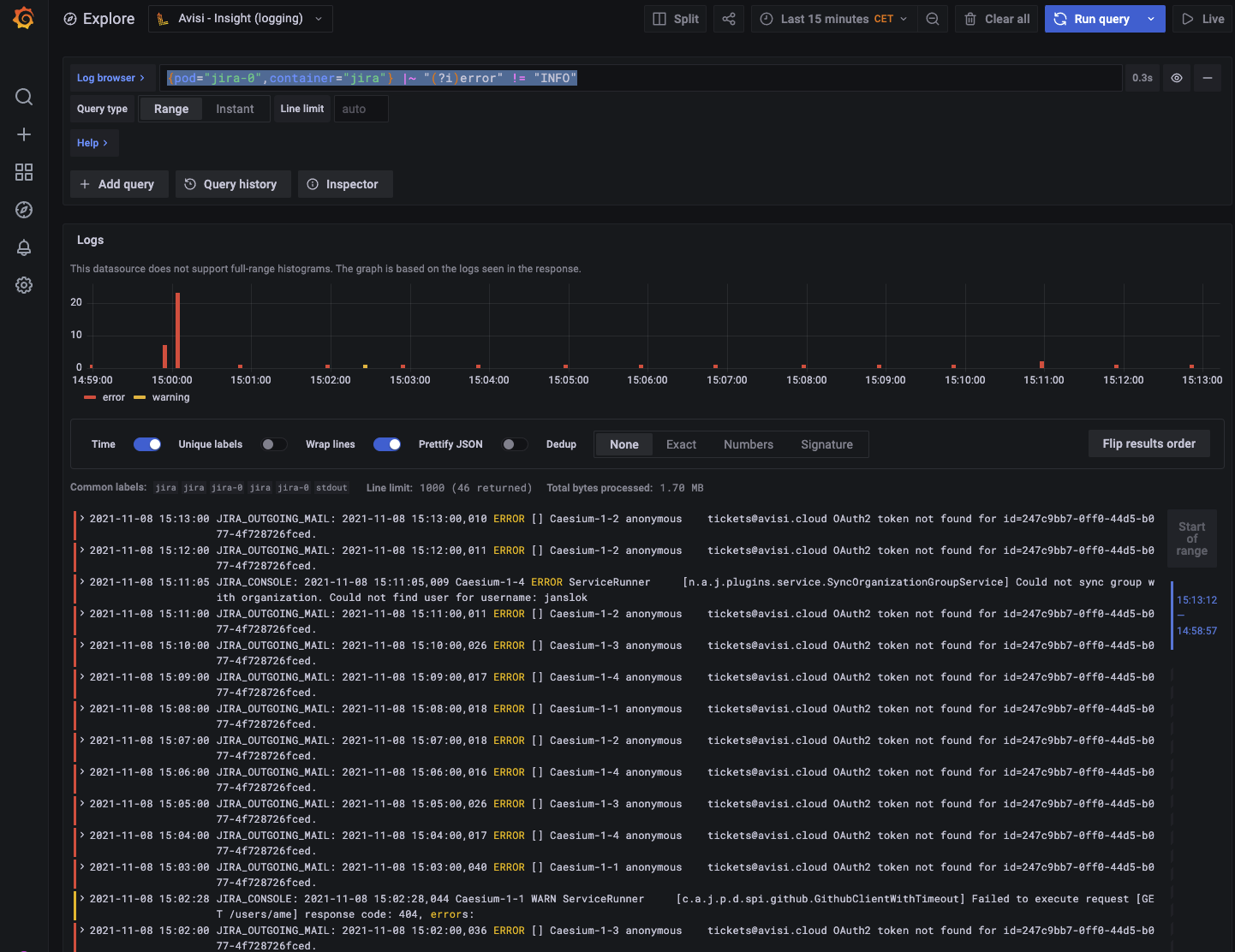Click the Explore compass icon in sidebar

pyautogui.click(x=24, y=210)
